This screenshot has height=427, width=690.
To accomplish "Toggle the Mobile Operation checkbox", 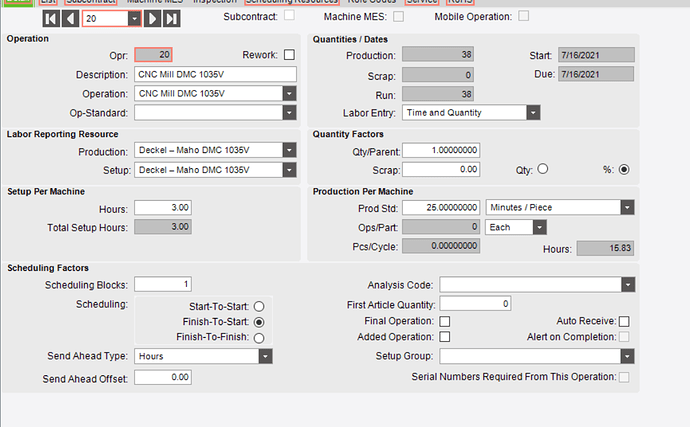I will [x=523, y=16].
